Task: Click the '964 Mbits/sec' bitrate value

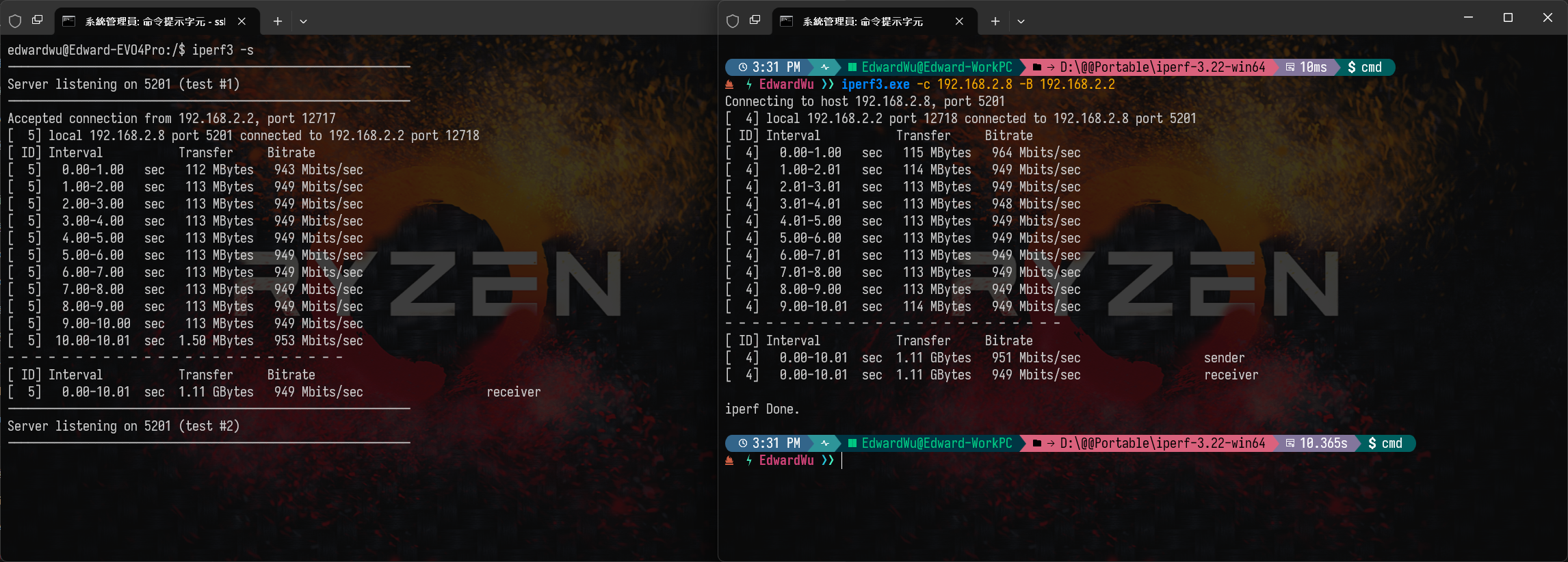Action: 1036,152
